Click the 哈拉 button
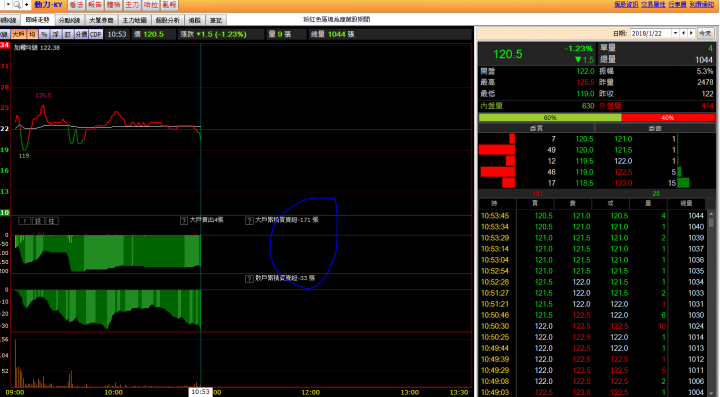This screenshot has height=397, width=720. tap(151, 5)
